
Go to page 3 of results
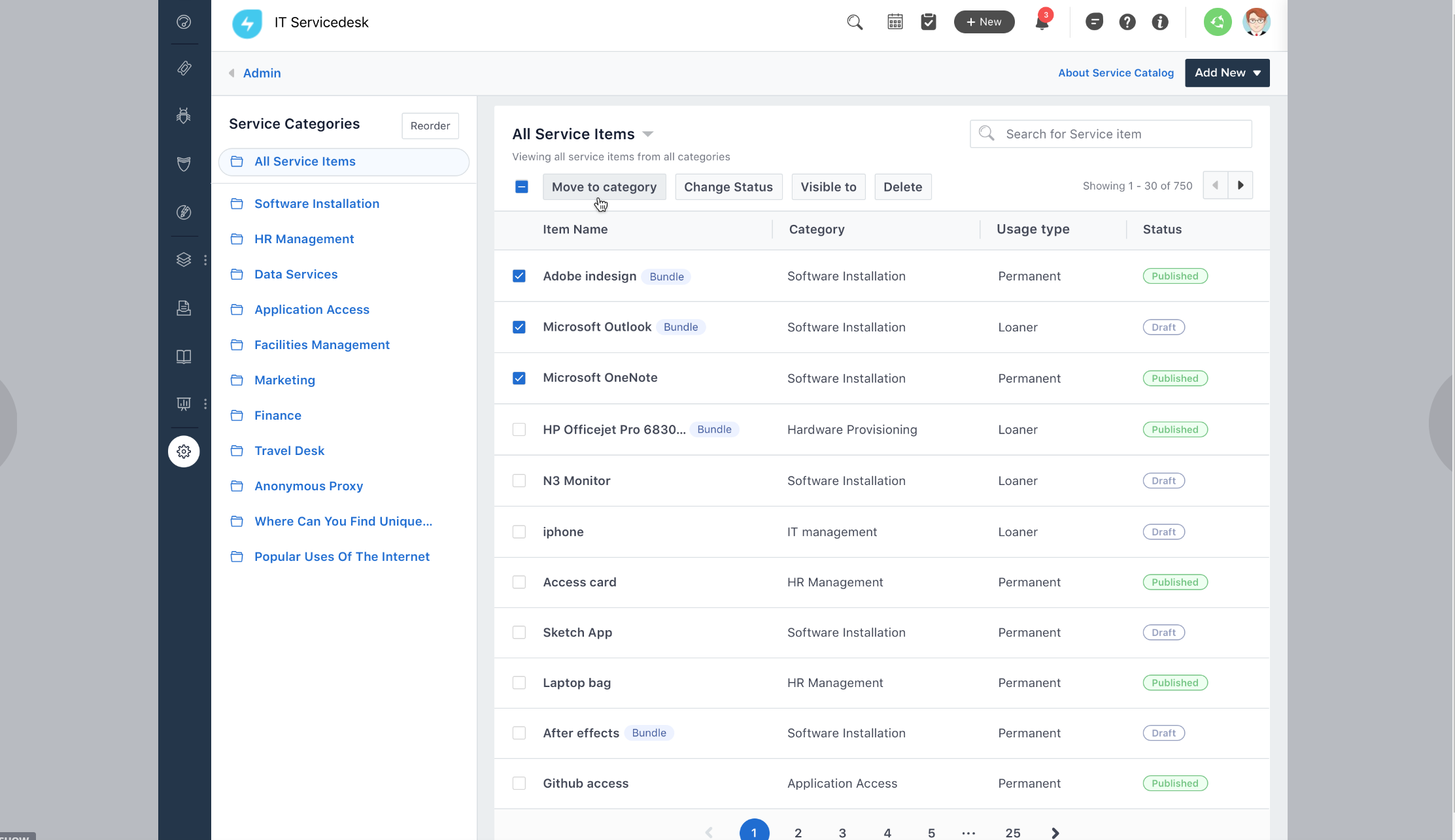click(x=842, y=833)
